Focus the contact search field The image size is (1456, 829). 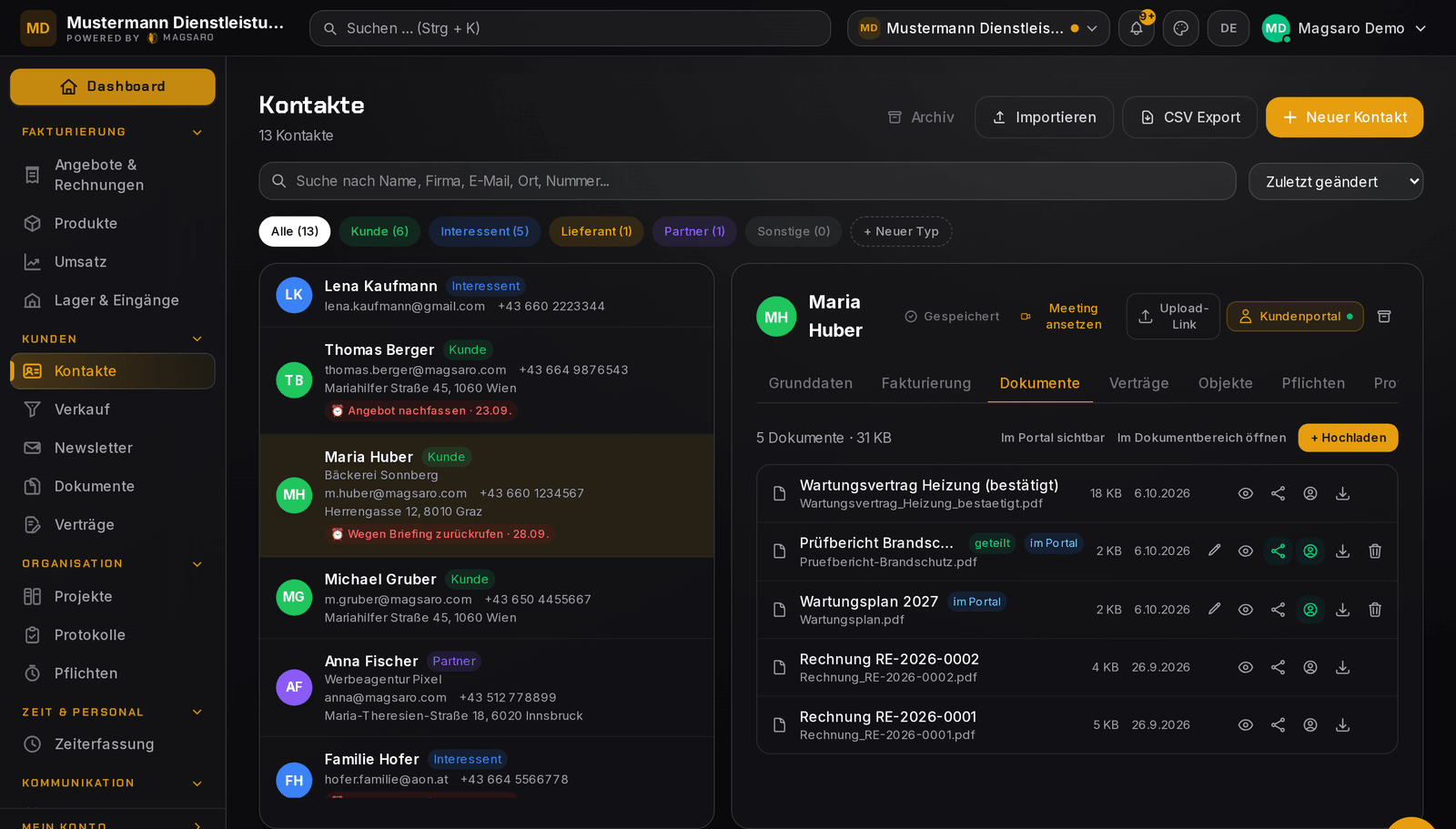(747, 181)
